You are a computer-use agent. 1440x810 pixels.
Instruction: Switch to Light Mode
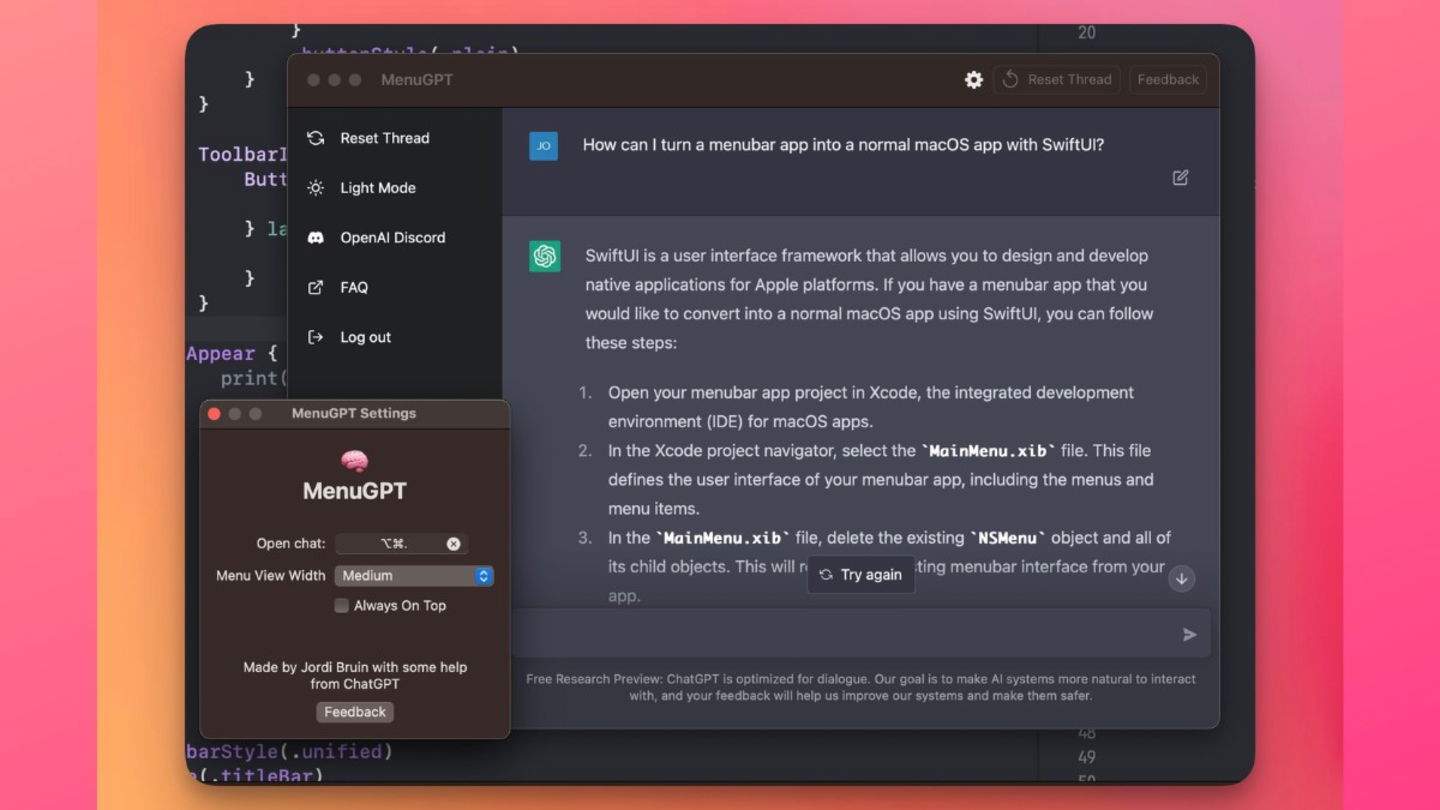378,188
